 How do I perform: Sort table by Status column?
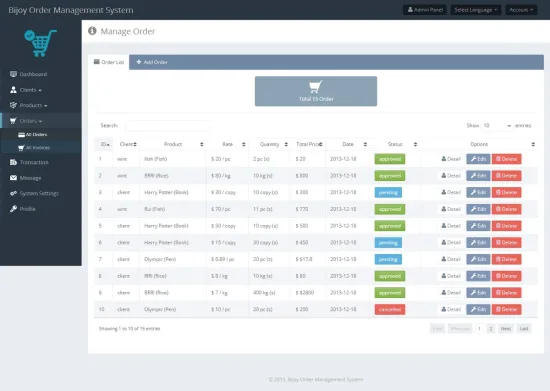pyautogui.click(x=395, y=144)
